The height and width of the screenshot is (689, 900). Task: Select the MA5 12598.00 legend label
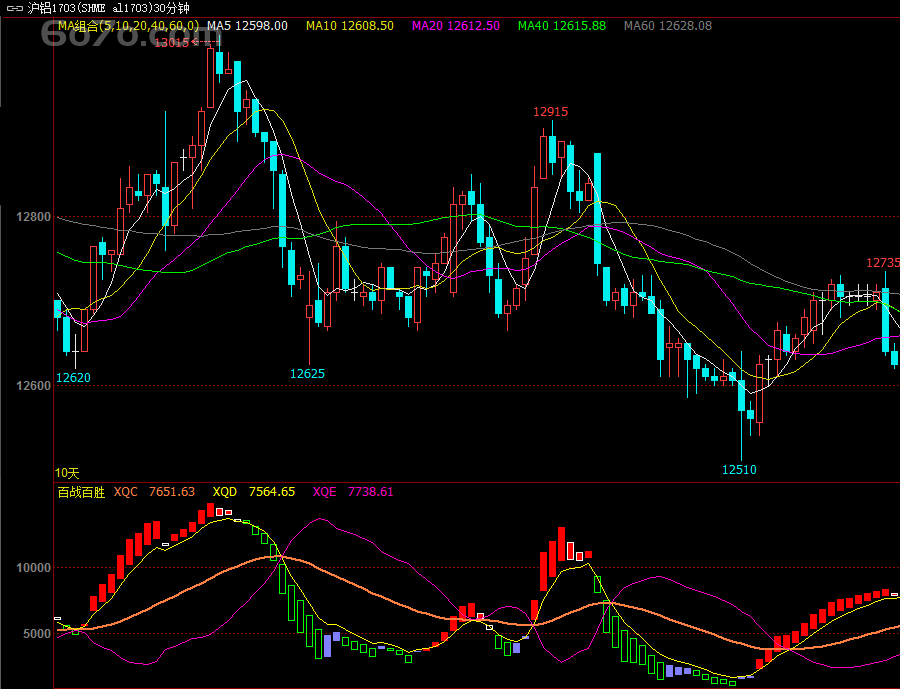(x=247, y=25)
